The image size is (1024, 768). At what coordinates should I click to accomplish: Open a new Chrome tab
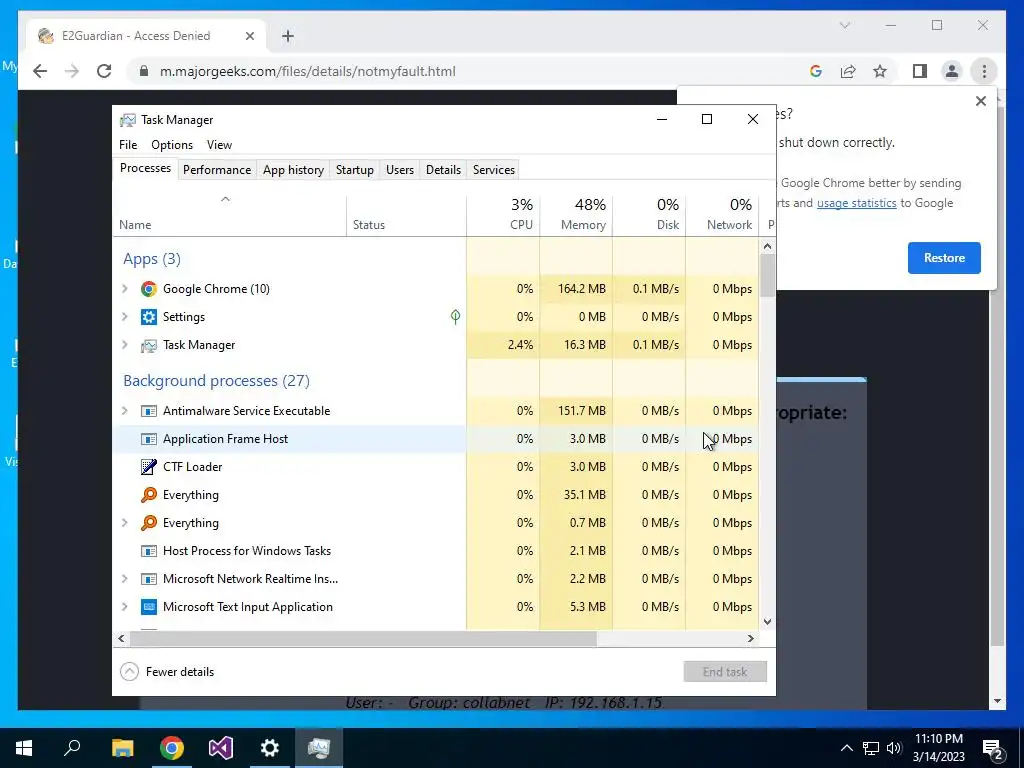coord(288,36)
